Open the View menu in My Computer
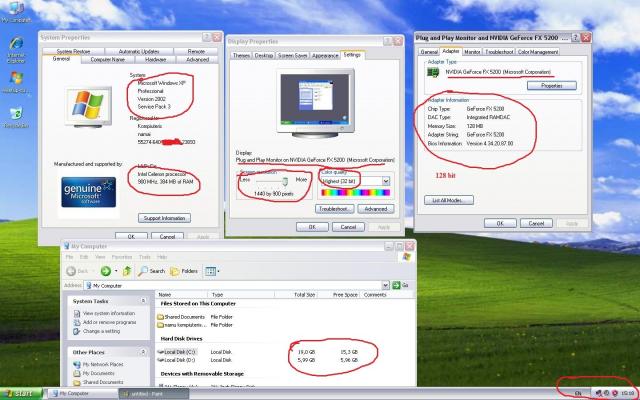The height and width of the screenshot is (400, 640). pyautogui.click(x=100, y=257)
